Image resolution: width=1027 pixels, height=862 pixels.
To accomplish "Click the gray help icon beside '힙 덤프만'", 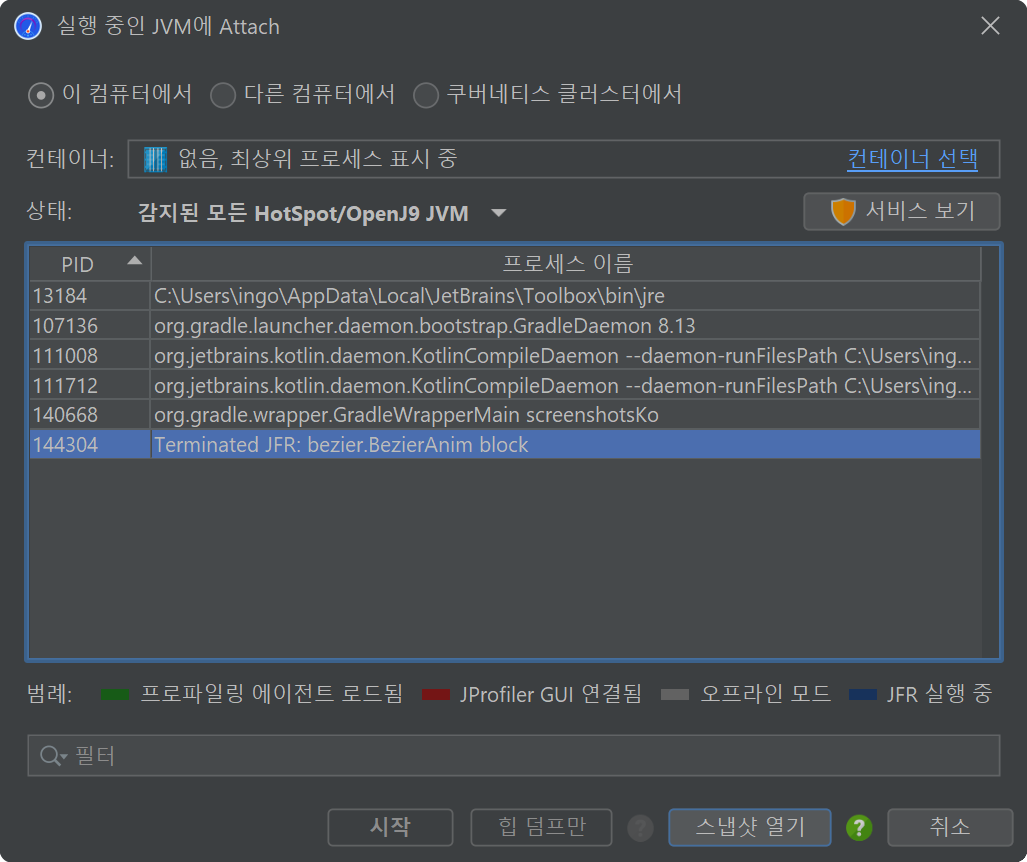I will click(x=640, y=828).
